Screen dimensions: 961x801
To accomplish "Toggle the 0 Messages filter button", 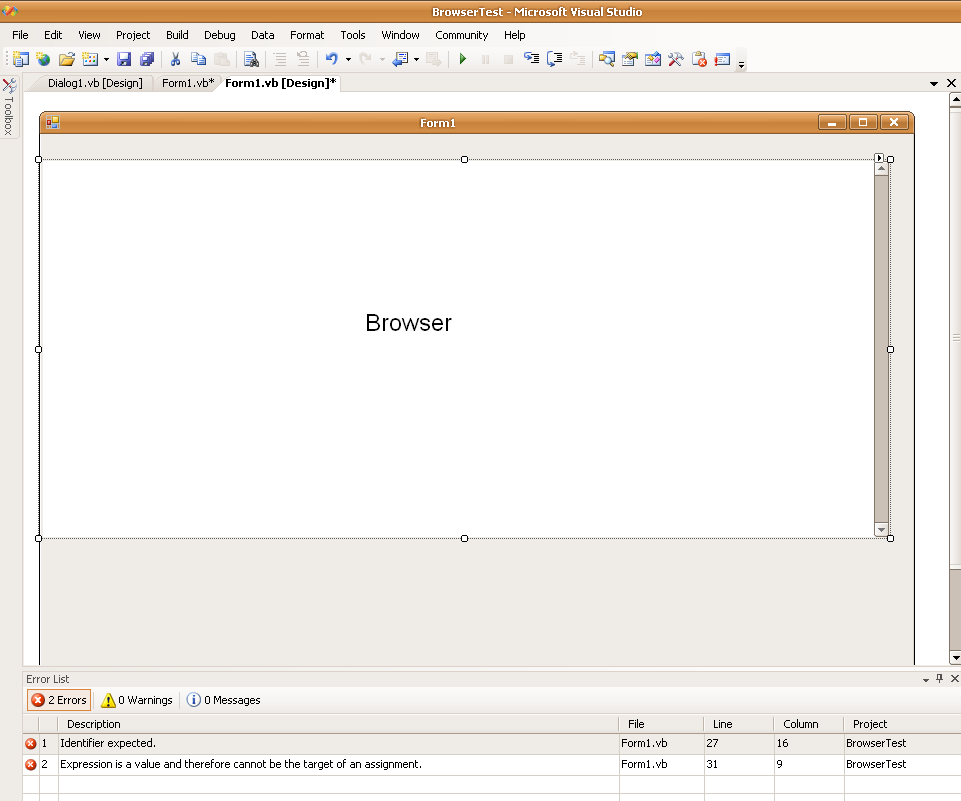I will [224, 700].
